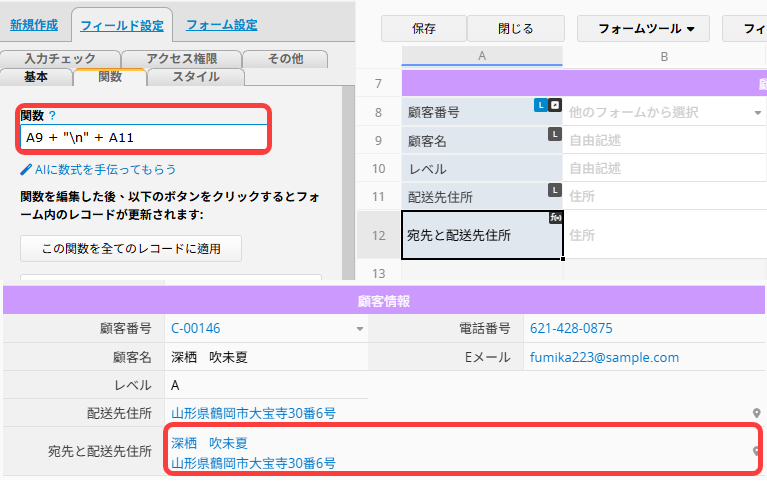Open the フォーム設定 tab
Screen dimensions: 767x485
[221, 25]
